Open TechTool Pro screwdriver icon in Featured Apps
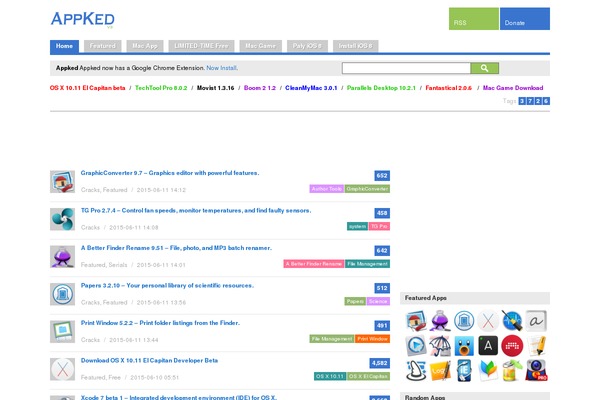 pos(512,321)
